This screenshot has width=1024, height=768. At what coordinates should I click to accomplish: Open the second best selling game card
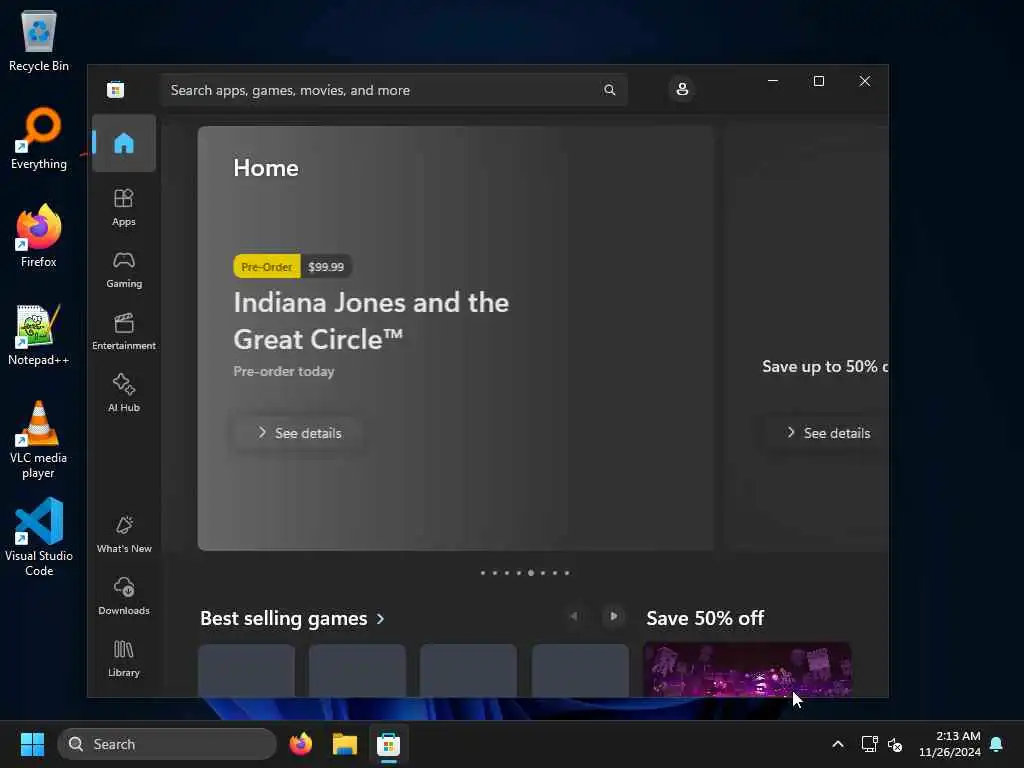357,671
